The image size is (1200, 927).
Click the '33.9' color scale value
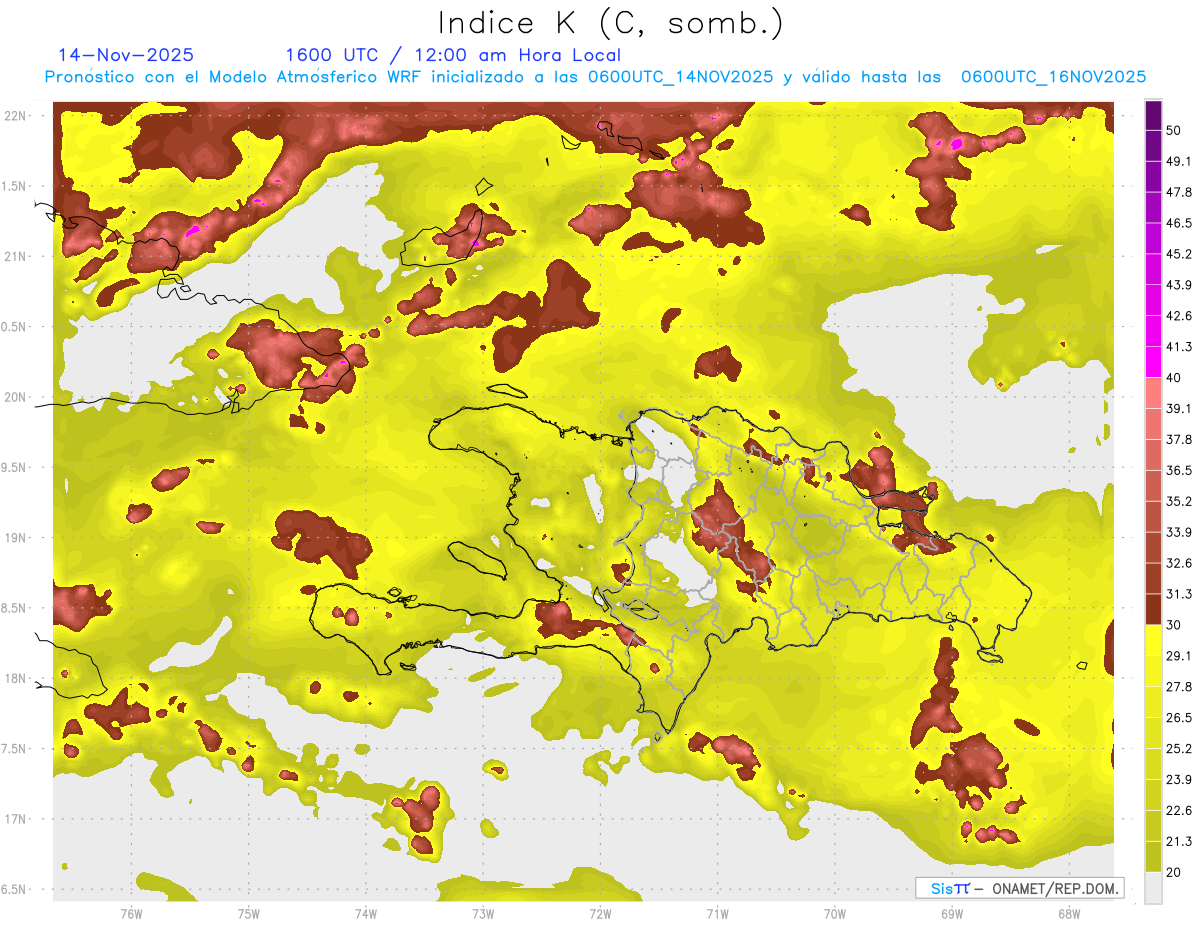point(1178,532)
